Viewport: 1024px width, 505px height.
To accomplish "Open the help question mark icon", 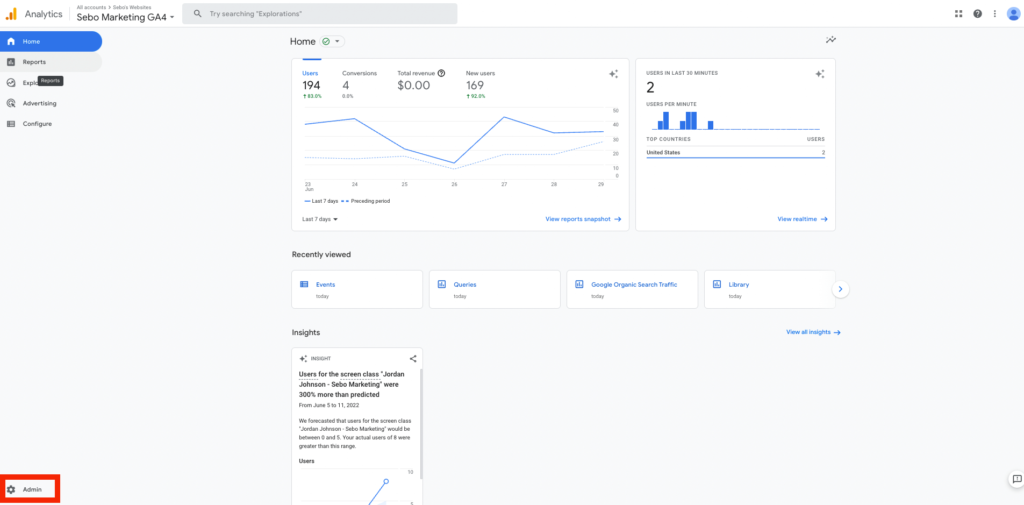I will pos(978,14).
